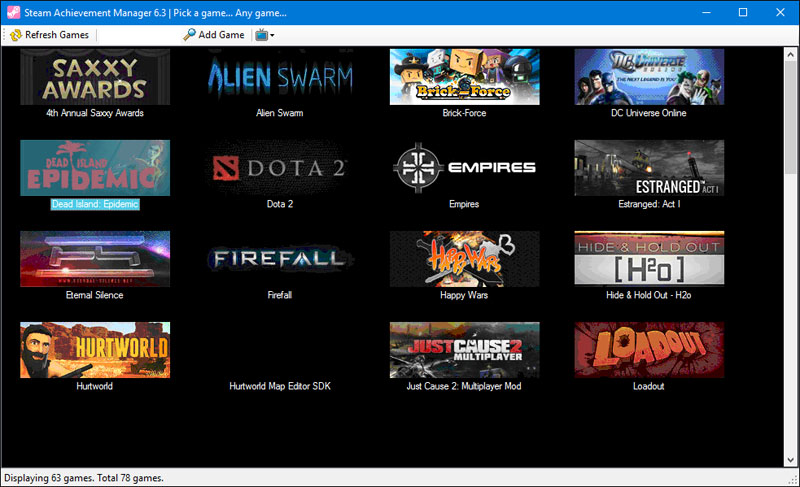Minimize the Steam Achievement Manager window

(706, 12)
